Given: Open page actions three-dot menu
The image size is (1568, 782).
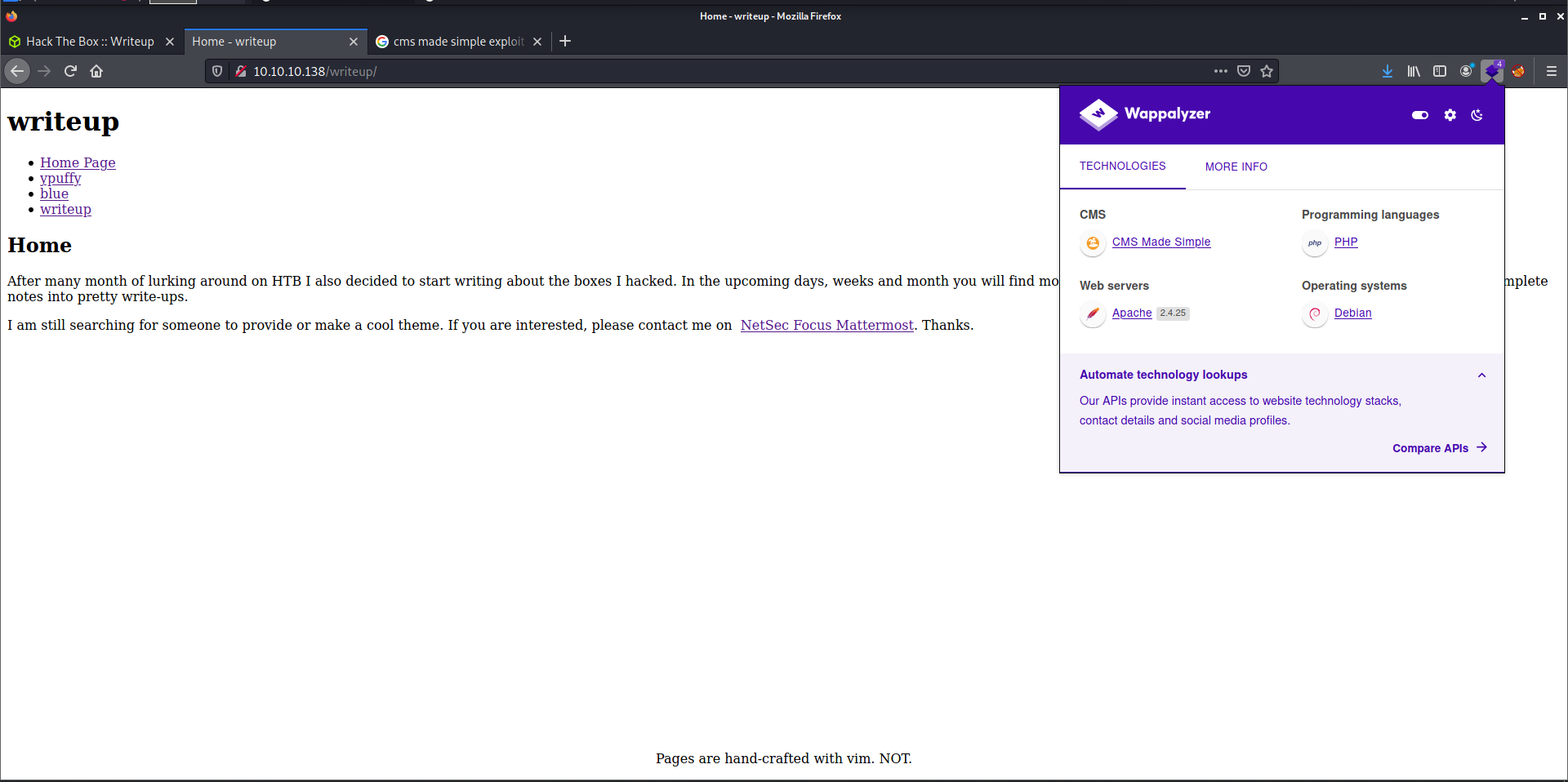Looking at the screenshot, I should (x=1221, y=71).
